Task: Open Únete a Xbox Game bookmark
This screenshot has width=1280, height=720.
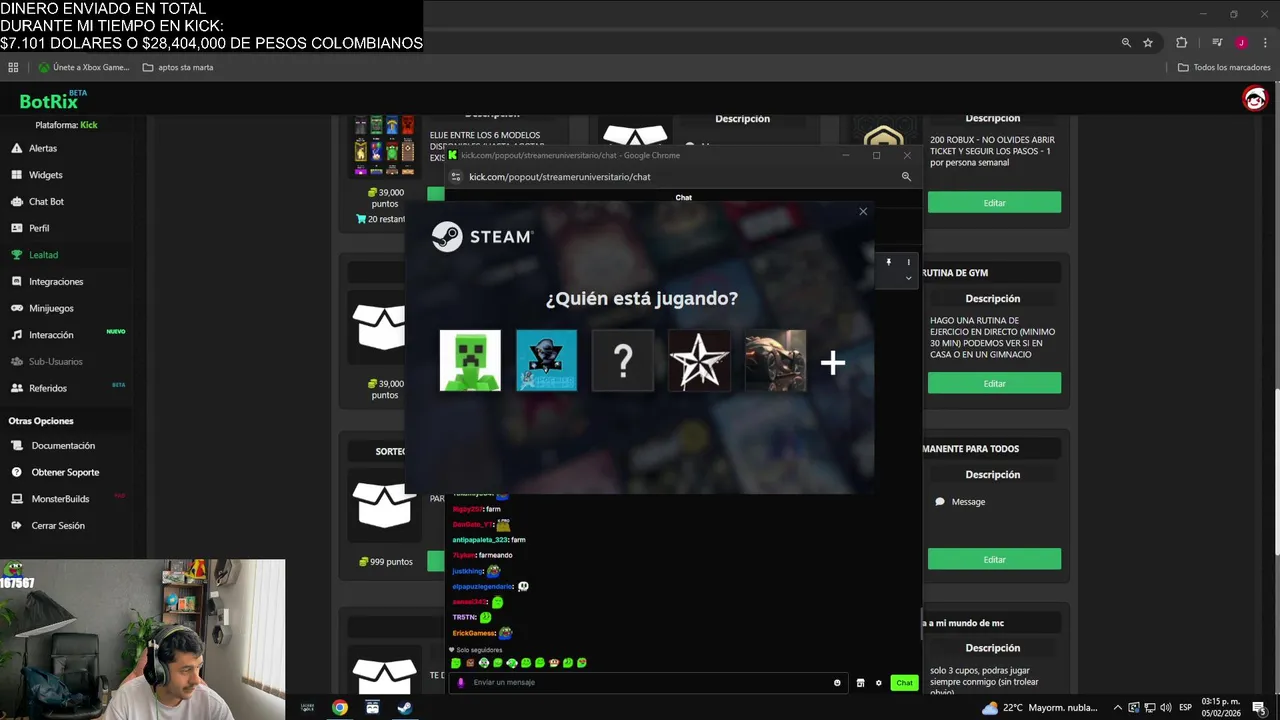Action: coord(84,68)
